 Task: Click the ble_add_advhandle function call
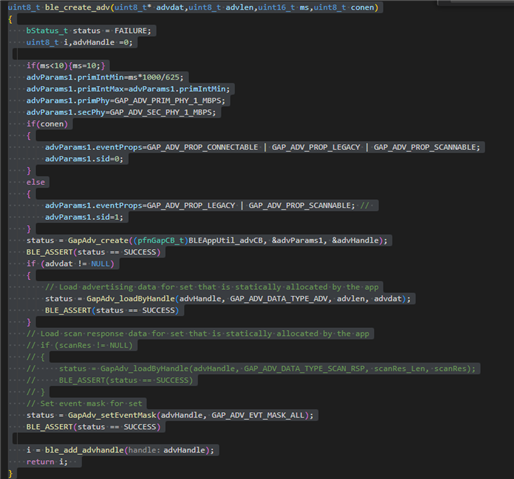coord(84,450)
